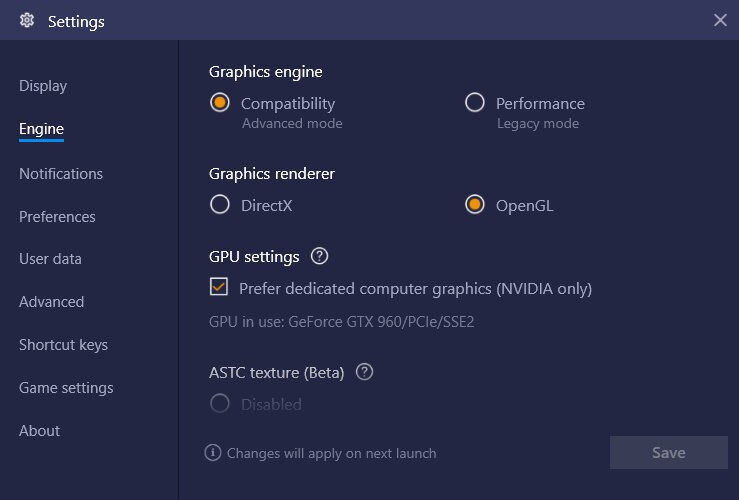Show the Advanced settings tab
Viewport: 739px width, 500px height.
pyautogui.click(x=51, y=302)
